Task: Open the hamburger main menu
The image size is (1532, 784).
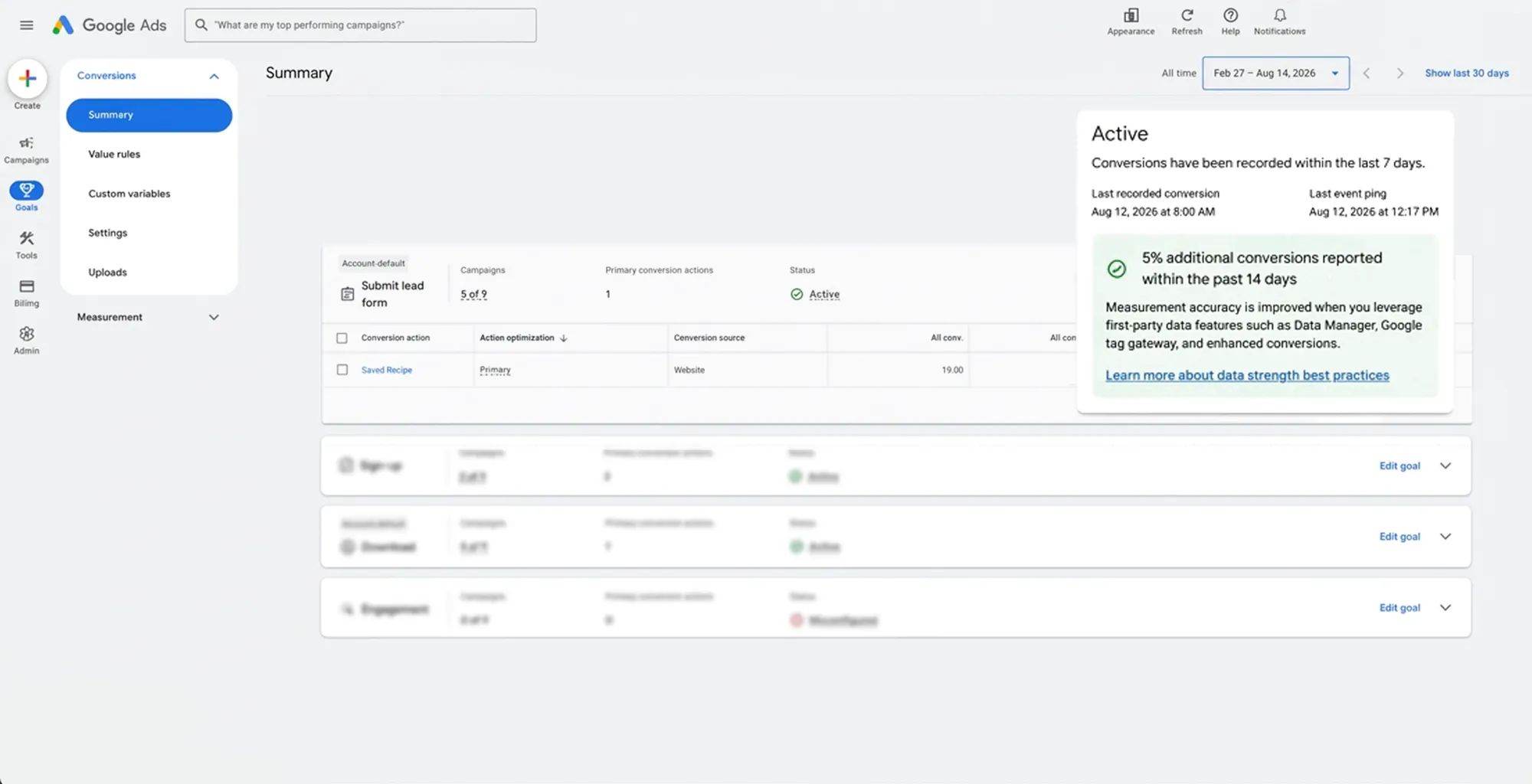Action: [26, 25]
